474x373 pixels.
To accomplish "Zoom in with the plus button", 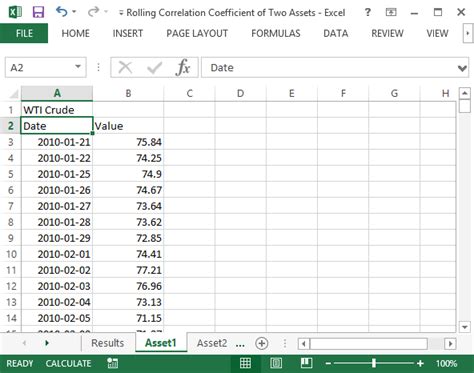I will [420, 363].
